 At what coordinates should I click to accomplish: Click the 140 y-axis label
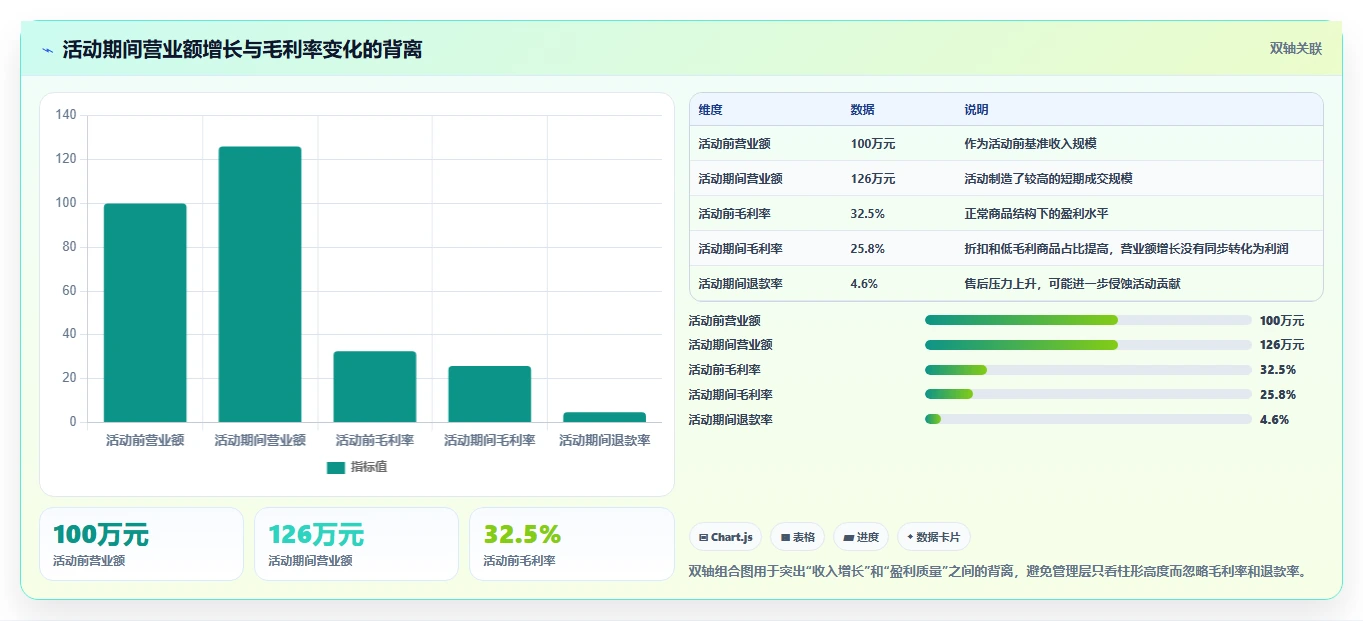(66, 115)
